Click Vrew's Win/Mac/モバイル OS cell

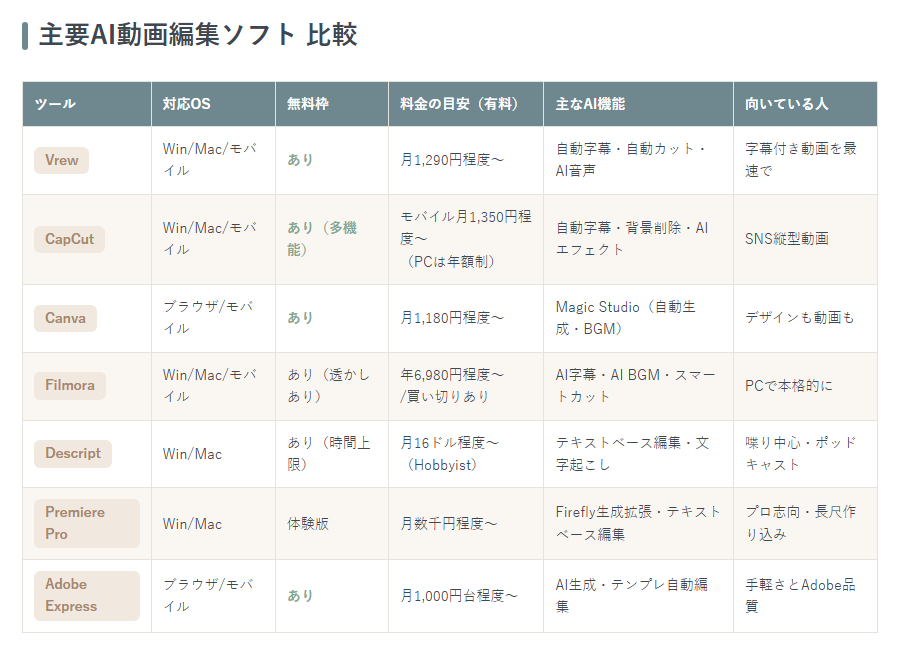point(214,160)
